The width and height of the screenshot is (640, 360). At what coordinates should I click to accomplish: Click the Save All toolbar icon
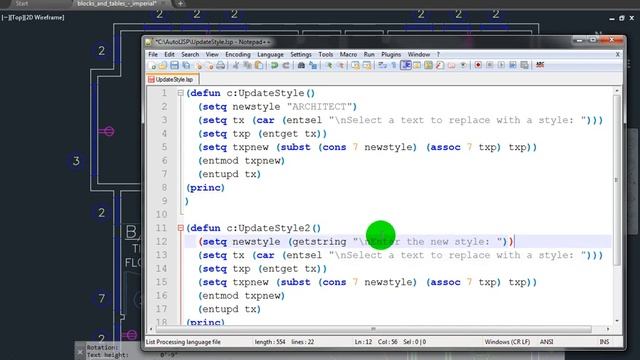pos(186,65)
